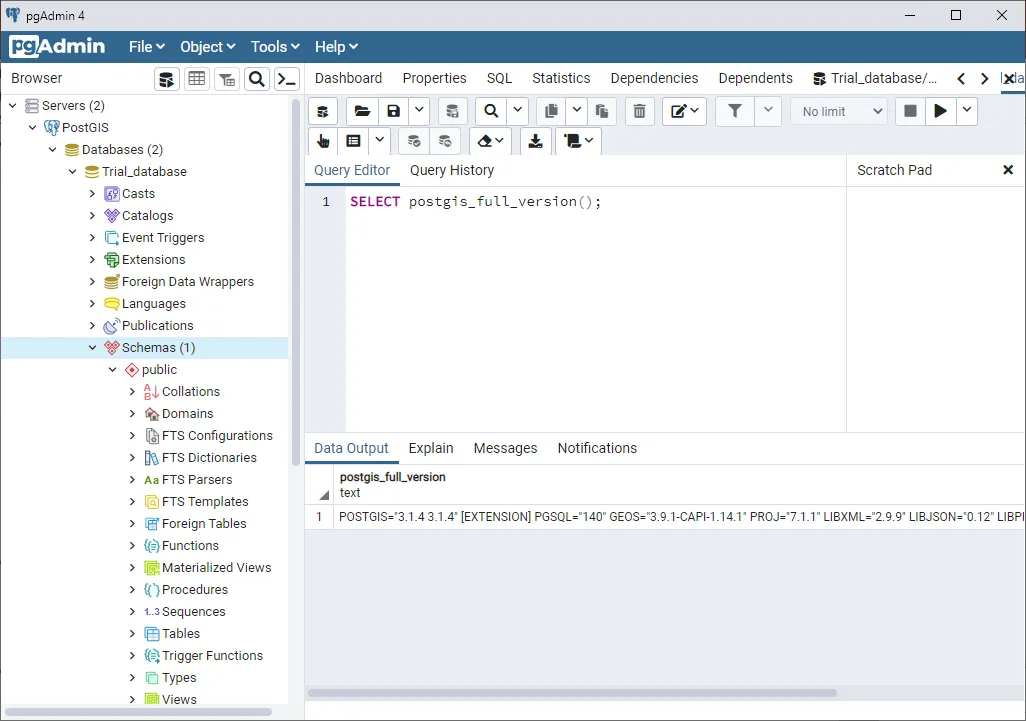The image size is (1026, 721).
Task: Switch to the Statistics tab
Action: point(561,79)
